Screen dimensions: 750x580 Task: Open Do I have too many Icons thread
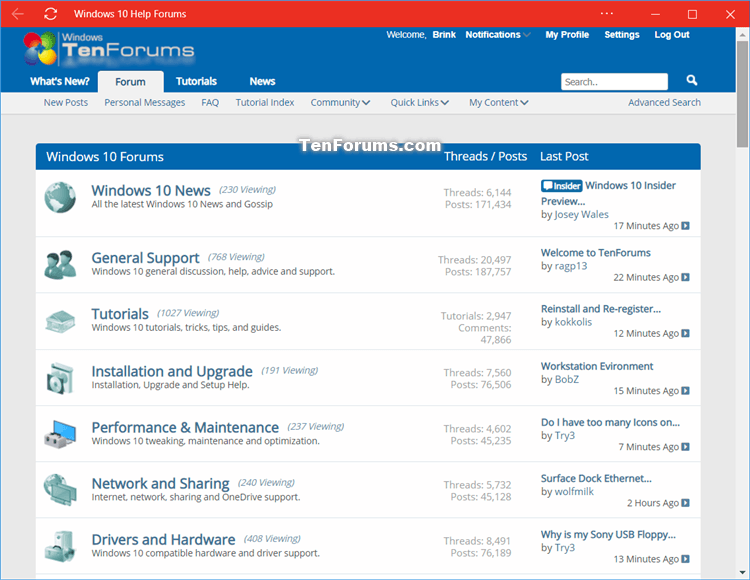click(610, 422)
